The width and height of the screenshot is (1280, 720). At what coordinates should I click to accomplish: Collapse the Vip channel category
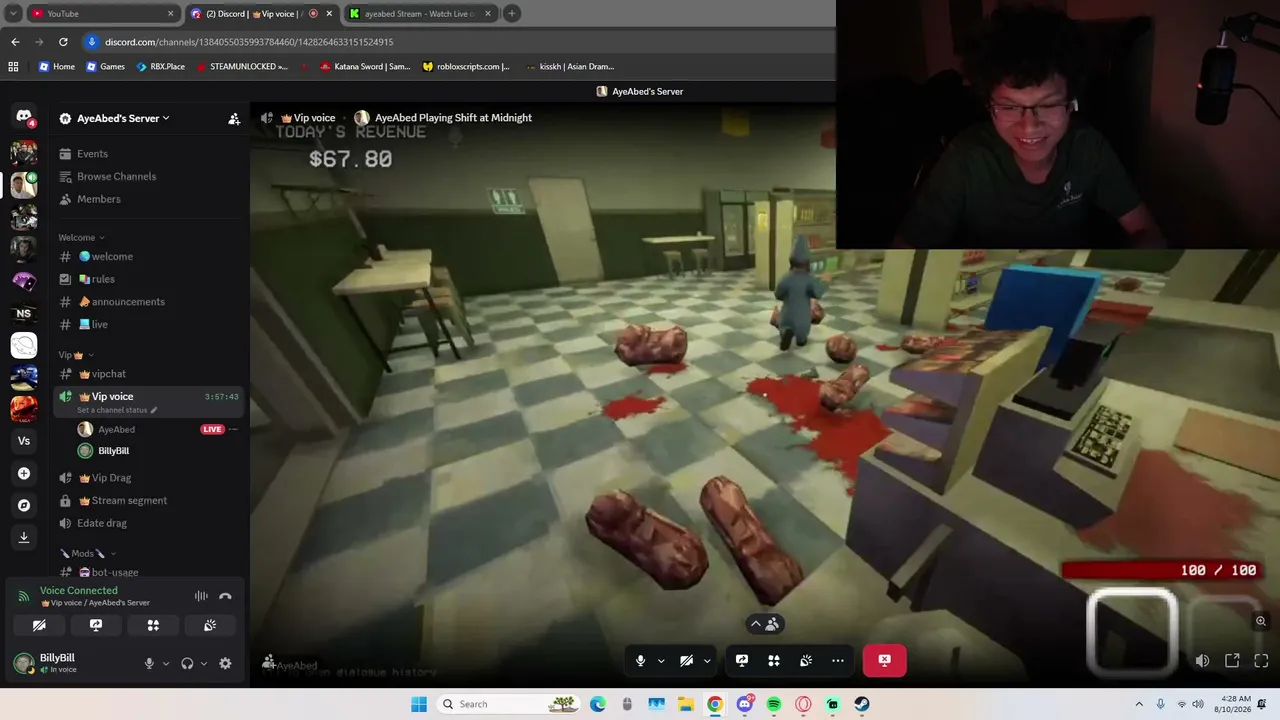[76, 355]
